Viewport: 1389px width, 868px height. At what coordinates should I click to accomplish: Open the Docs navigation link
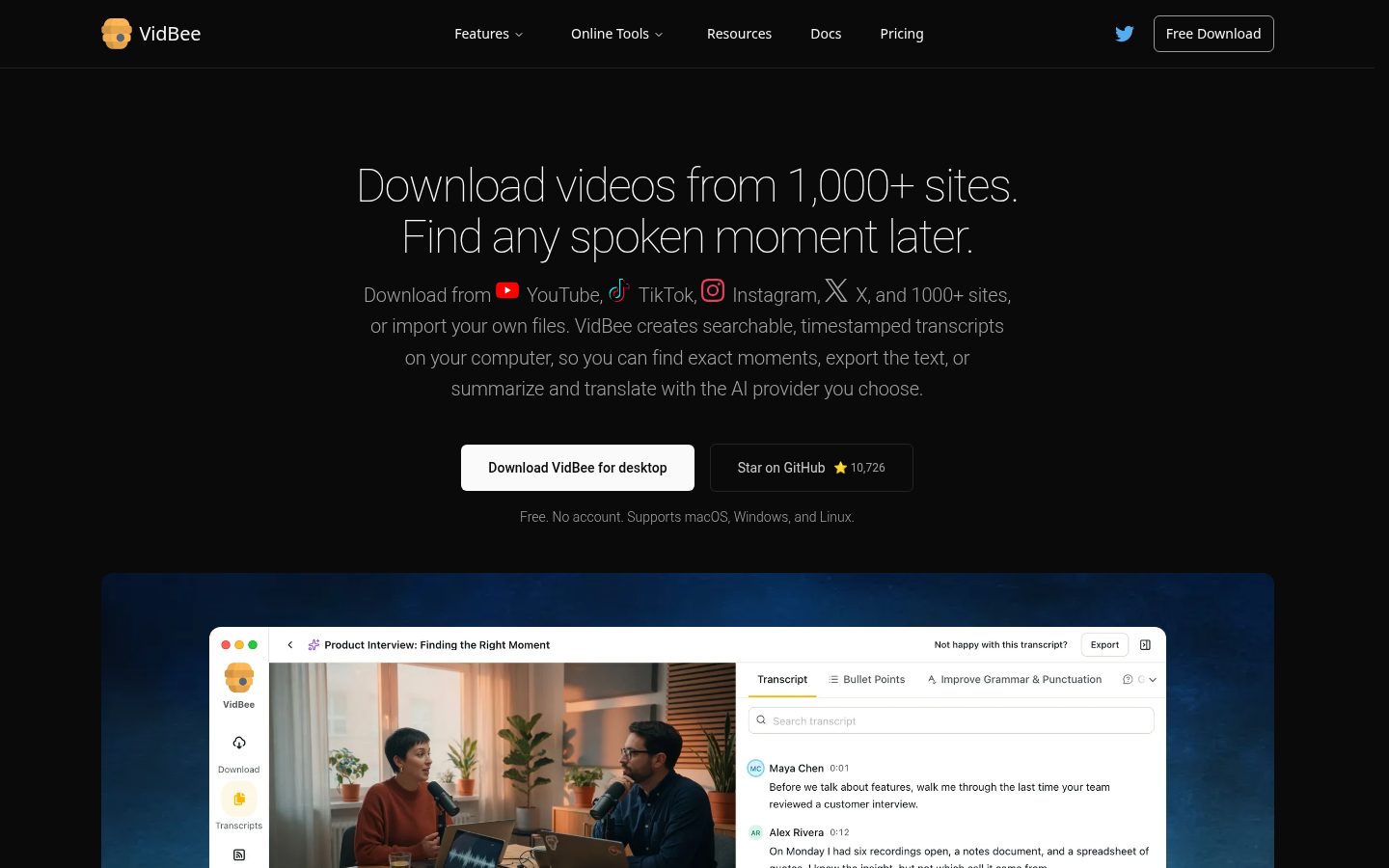826,34
